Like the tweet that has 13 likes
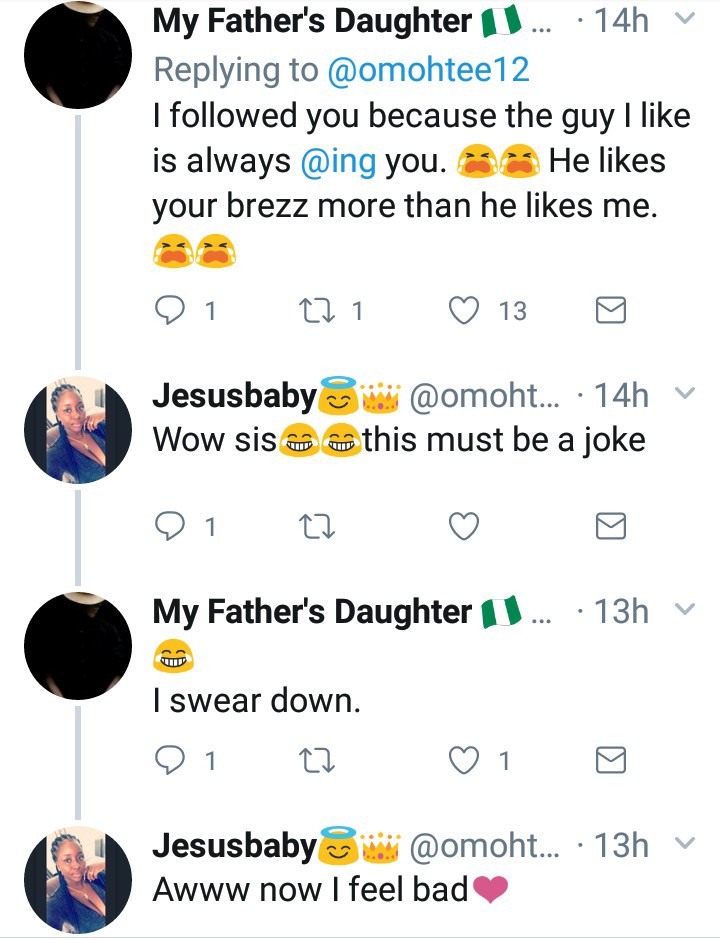This screenshot has height=940, width=720. (x=464, y=311)
